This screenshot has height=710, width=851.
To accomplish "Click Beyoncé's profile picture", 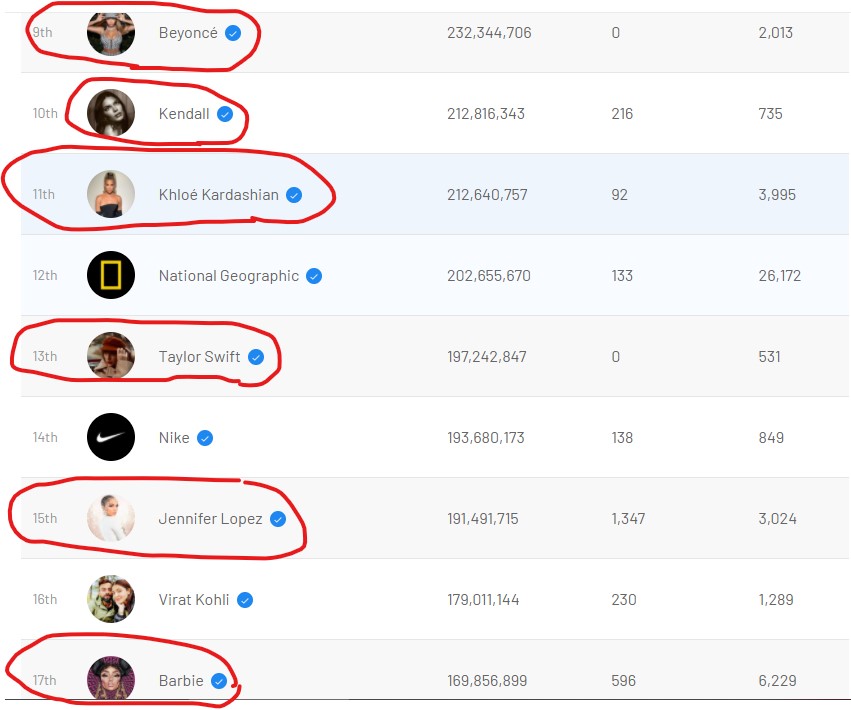I will click(110, 33).
